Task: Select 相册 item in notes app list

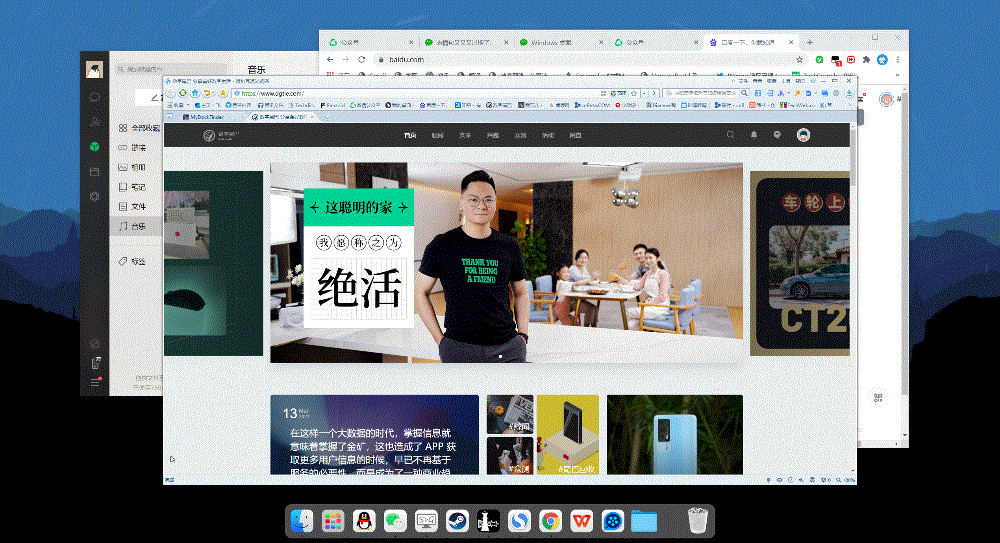Action: (136, 167)
